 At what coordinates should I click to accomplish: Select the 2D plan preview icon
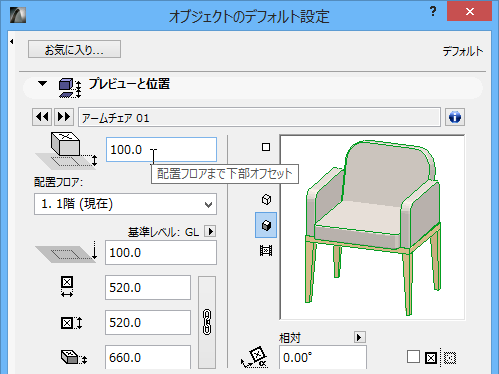pos(266,147)
